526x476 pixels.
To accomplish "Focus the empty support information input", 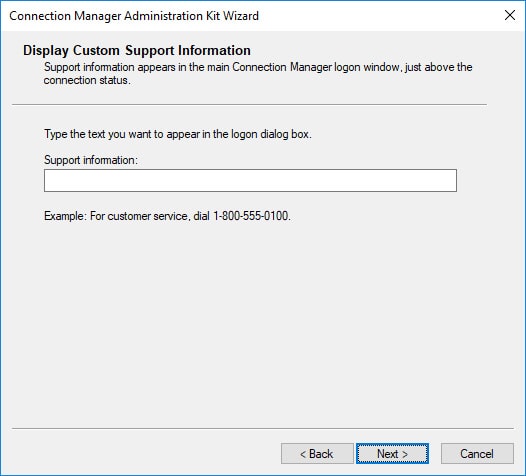I will coord(250,180).
